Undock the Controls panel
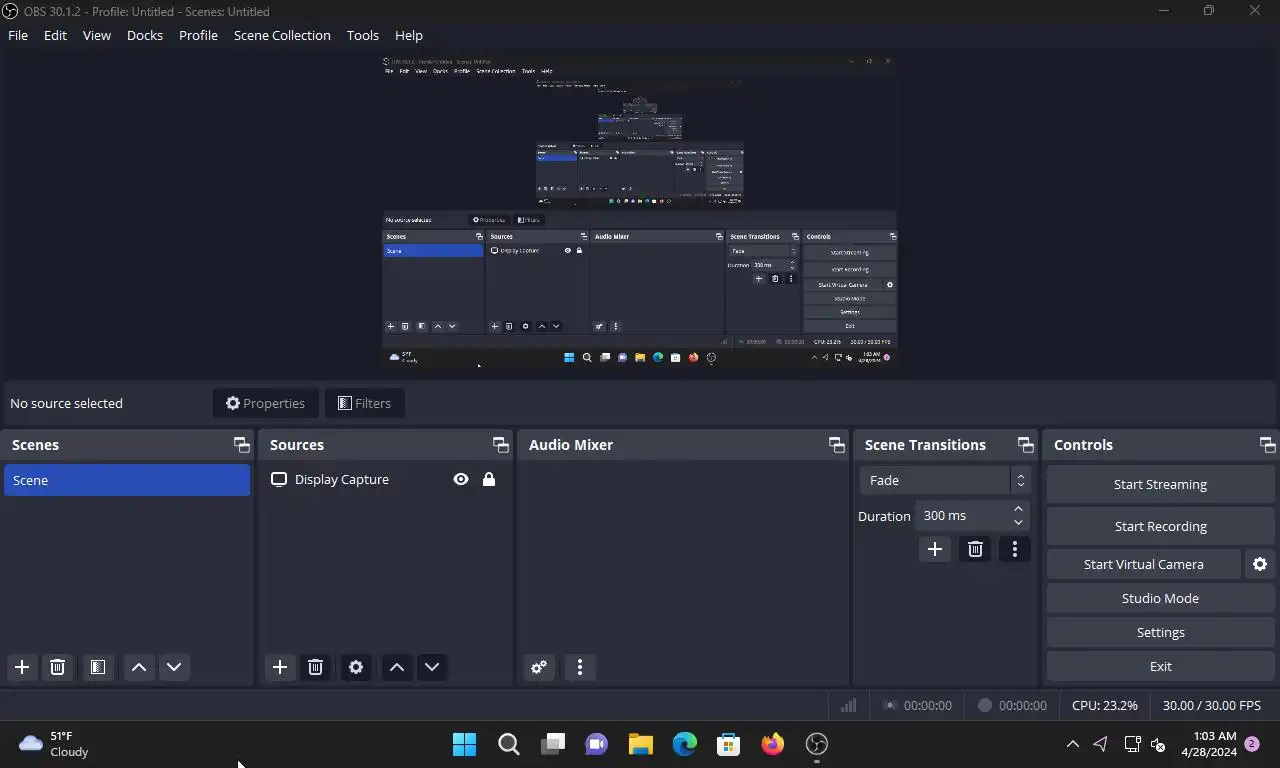 coord(1268,445)
